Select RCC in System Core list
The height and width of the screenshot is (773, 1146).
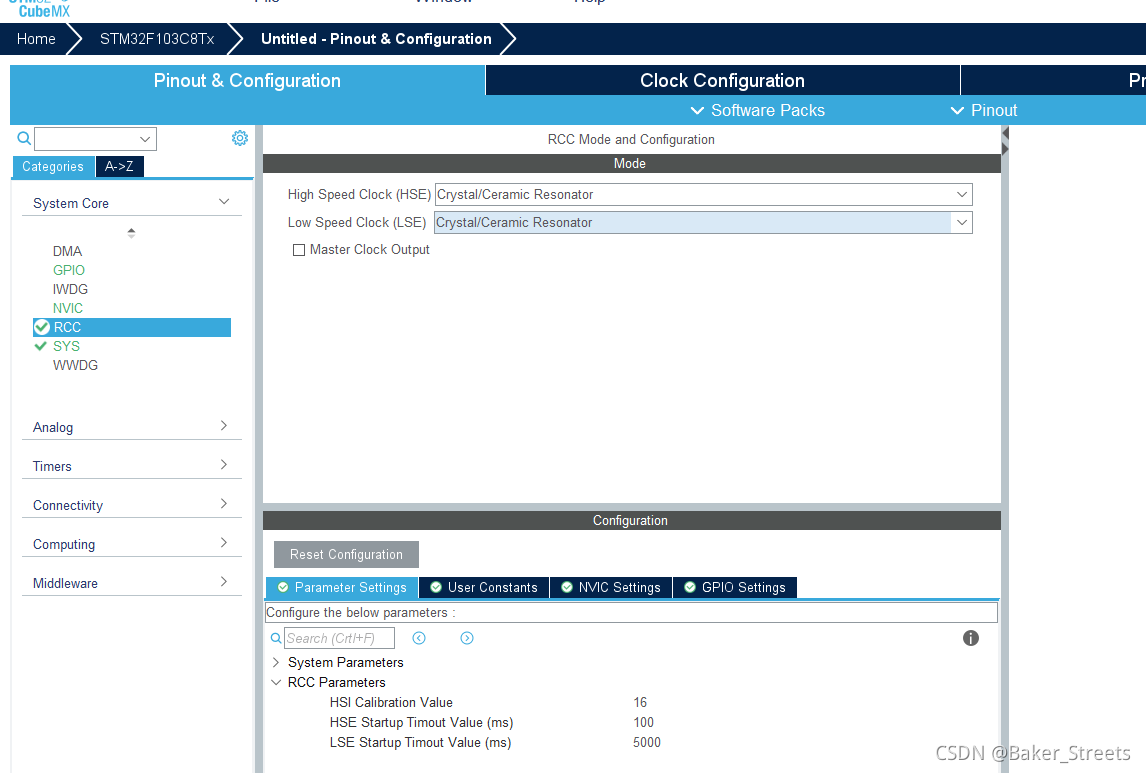[x=132, y=327]
